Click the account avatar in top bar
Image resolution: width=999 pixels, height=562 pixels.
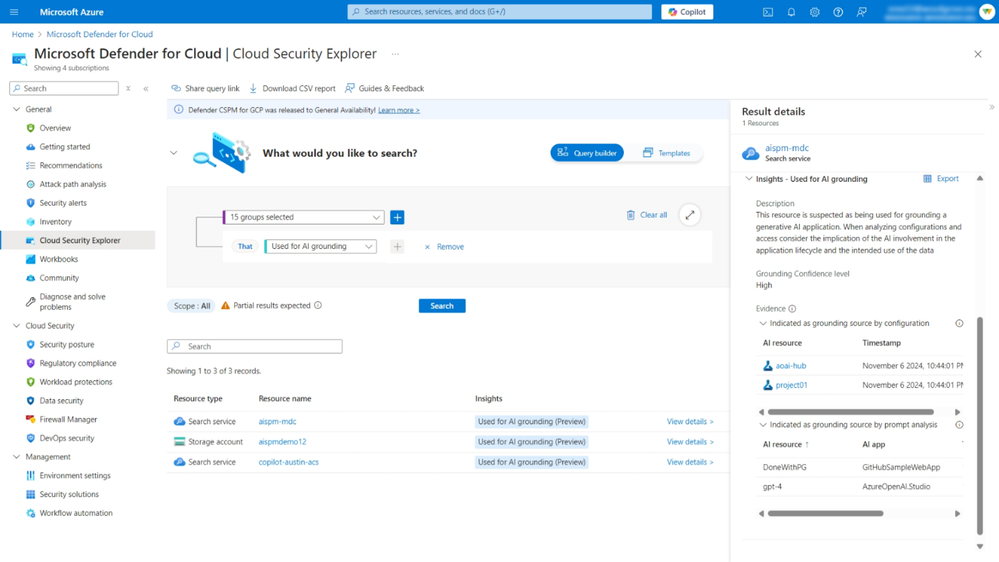click(x=986, y=11)
